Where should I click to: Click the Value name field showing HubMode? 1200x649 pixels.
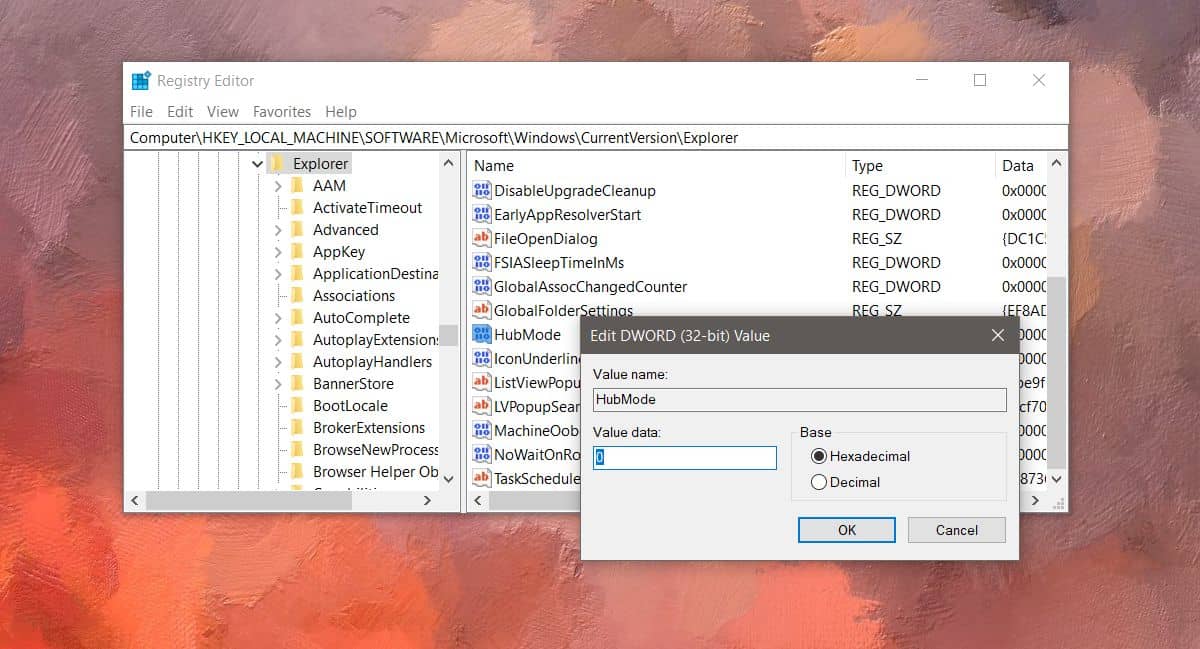[799, 399]
